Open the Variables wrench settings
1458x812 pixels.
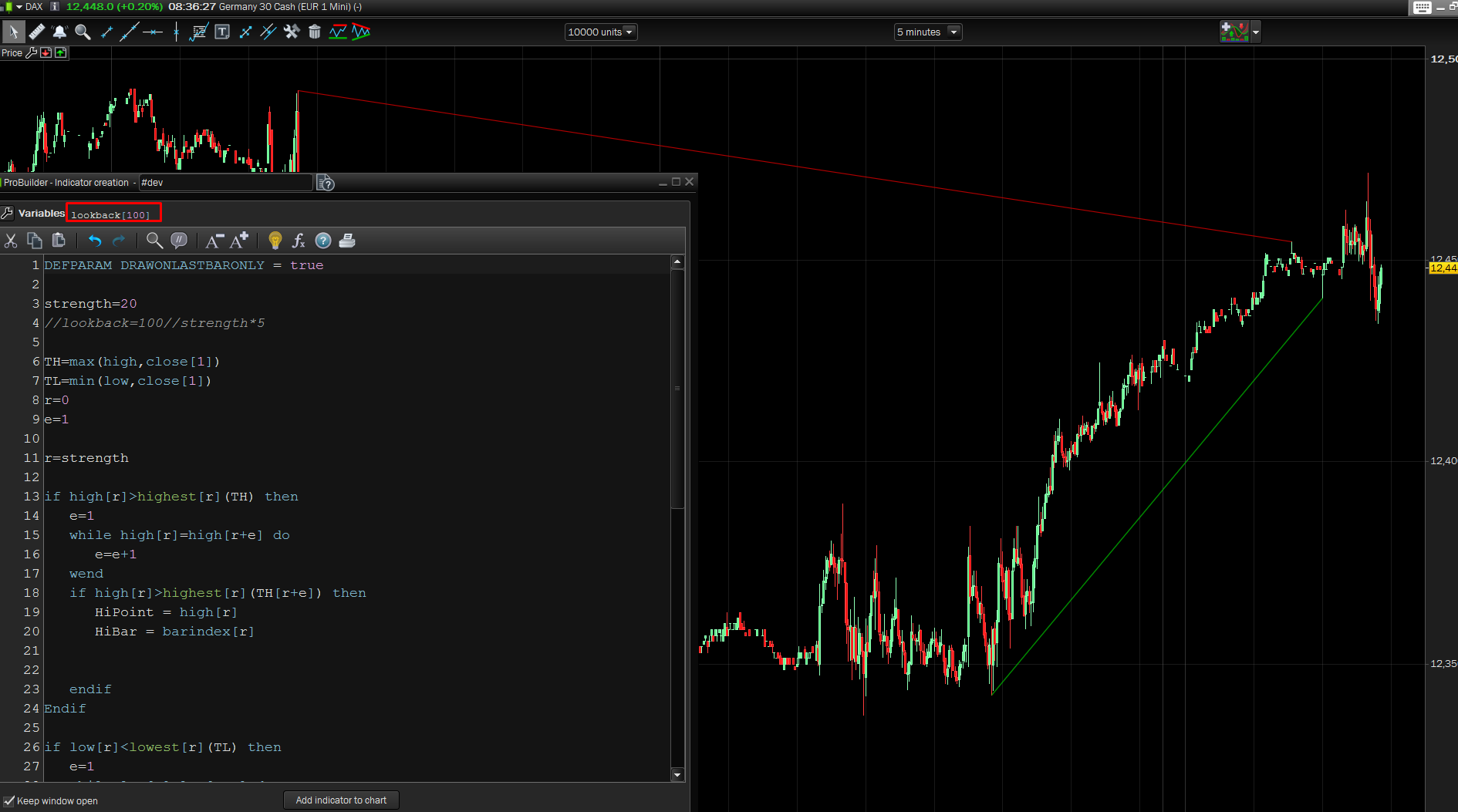(8, 213)
